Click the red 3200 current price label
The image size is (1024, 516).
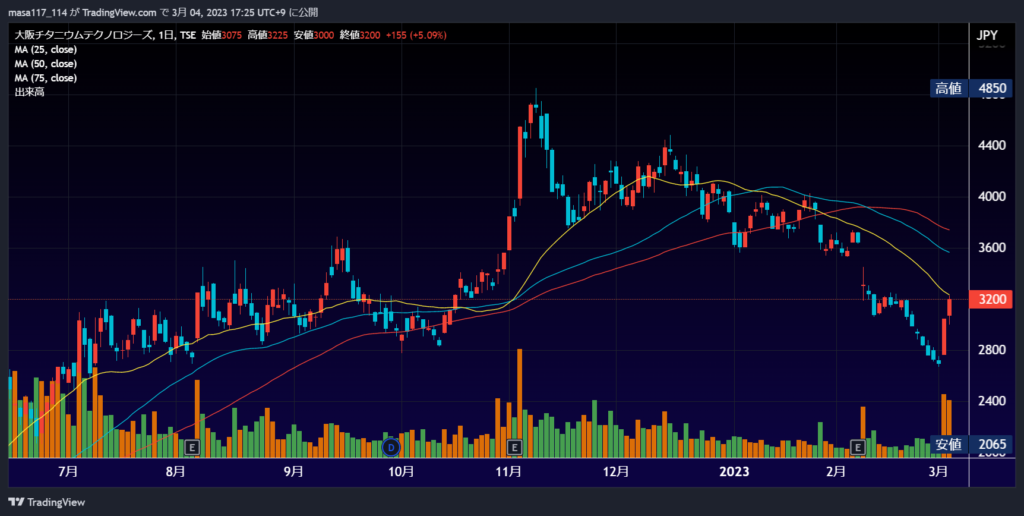(991, 300)
